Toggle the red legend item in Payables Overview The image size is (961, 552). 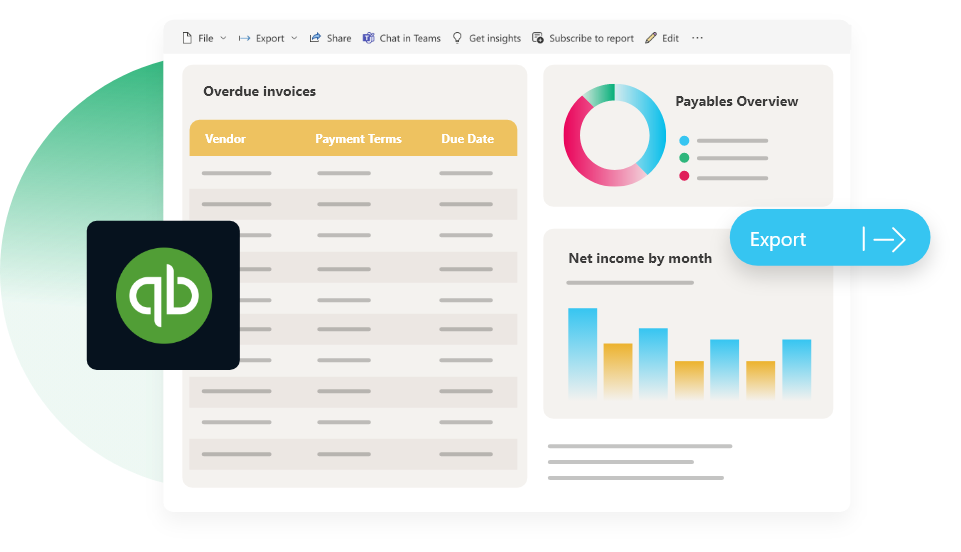pos(684,176)
